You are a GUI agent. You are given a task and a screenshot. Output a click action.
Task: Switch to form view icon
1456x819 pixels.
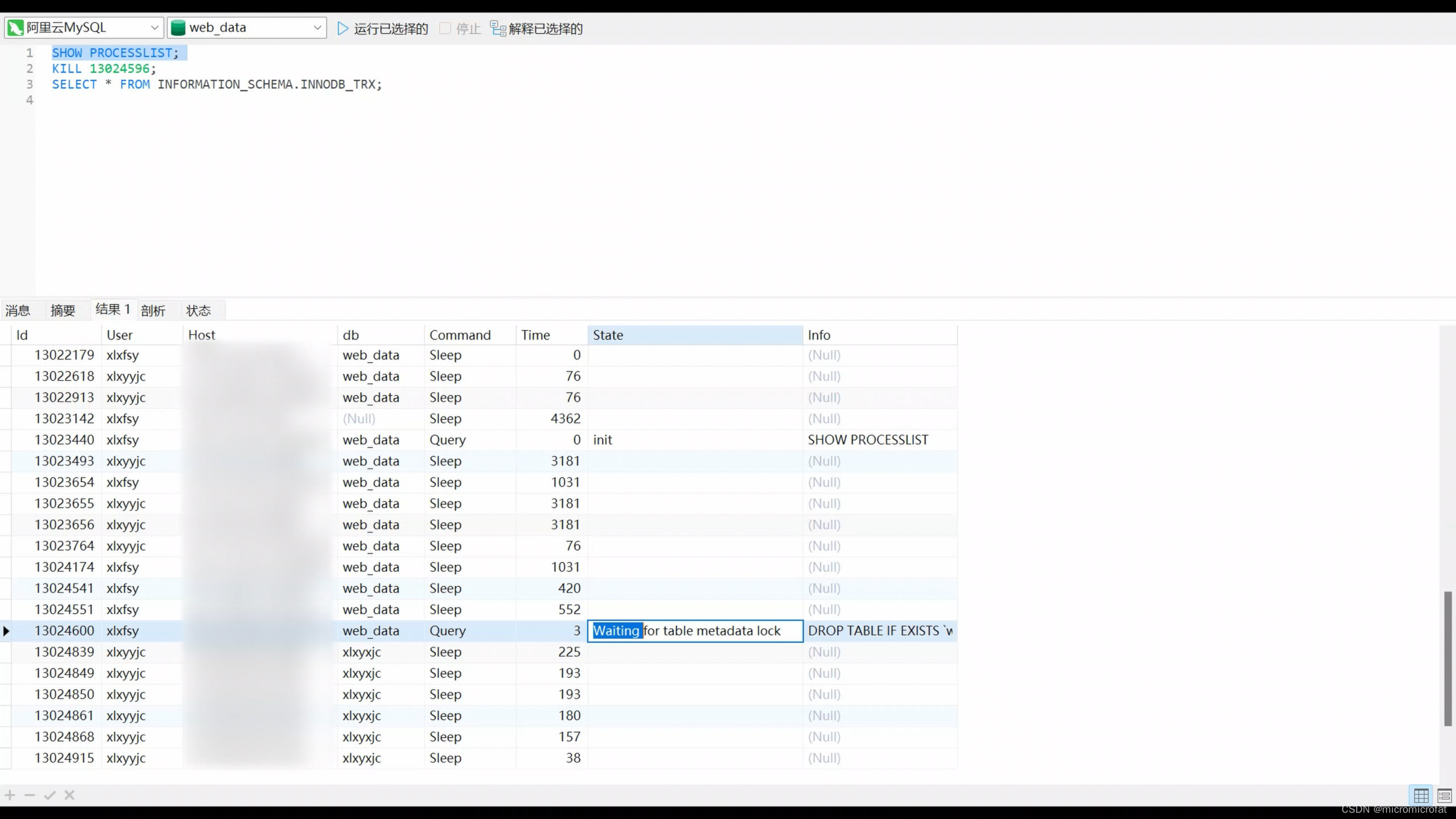(1445, 796)
